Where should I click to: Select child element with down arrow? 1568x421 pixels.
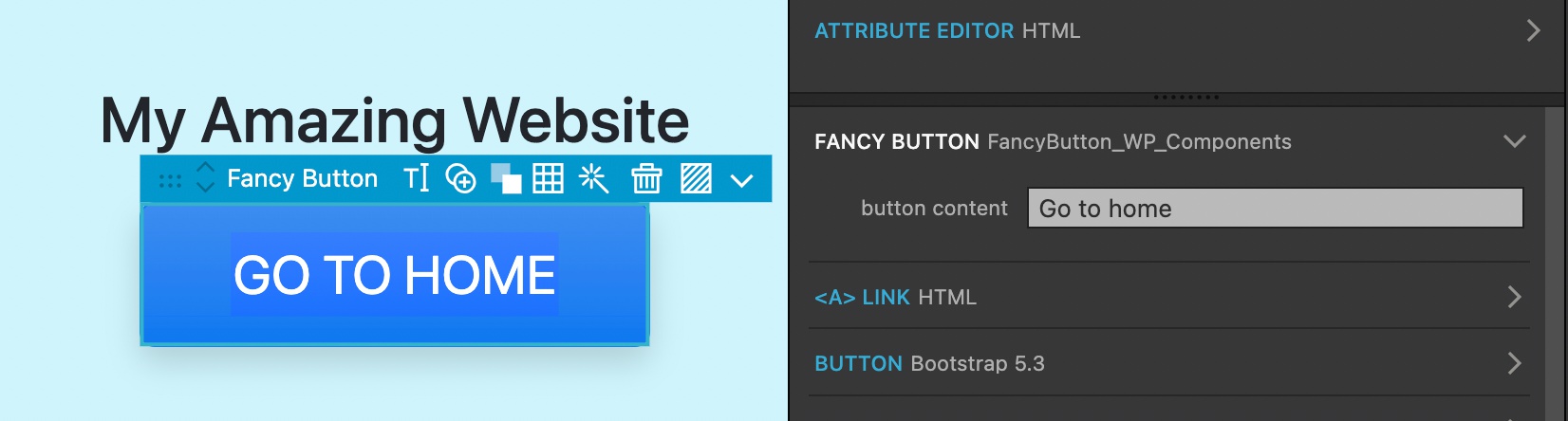coord(205,188)
